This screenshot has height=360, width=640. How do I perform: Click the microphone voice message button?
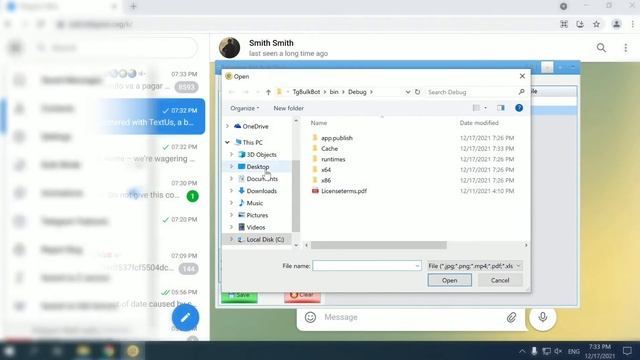tap(542, 317)
